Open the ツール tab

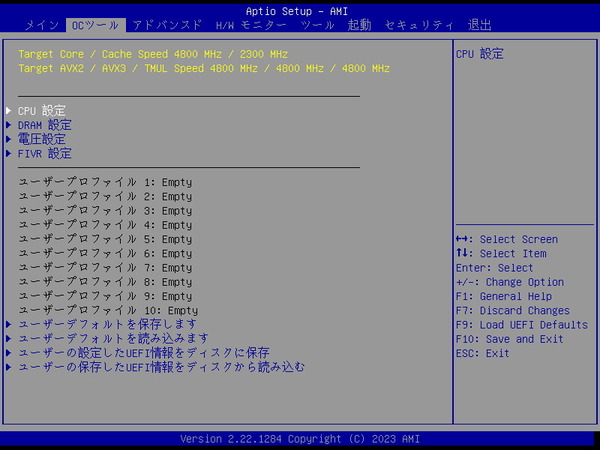tap(317, 26)
